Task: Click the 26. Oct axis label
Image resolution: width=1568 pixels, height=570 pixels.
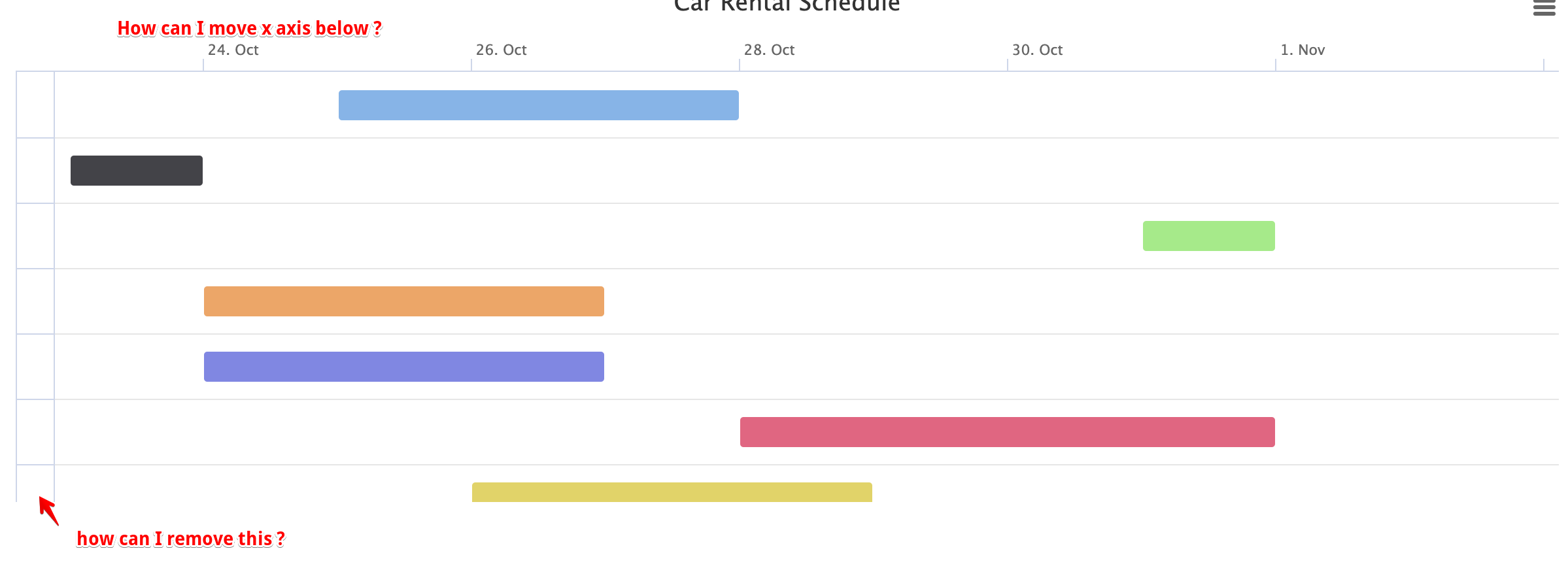Action: pyautogui.click(x=501, y=50)
